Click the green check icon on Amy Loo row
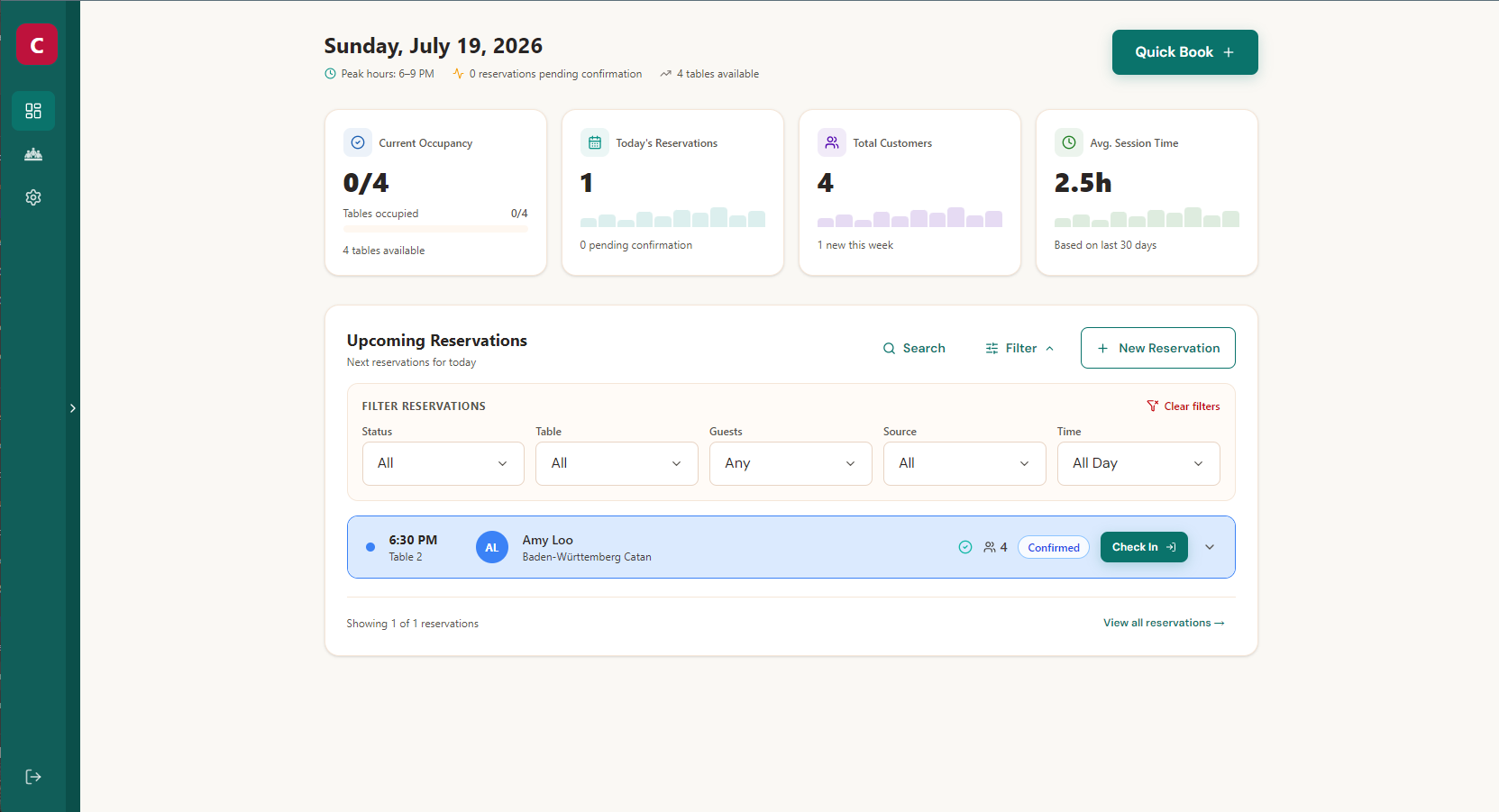 click(965, 547)
